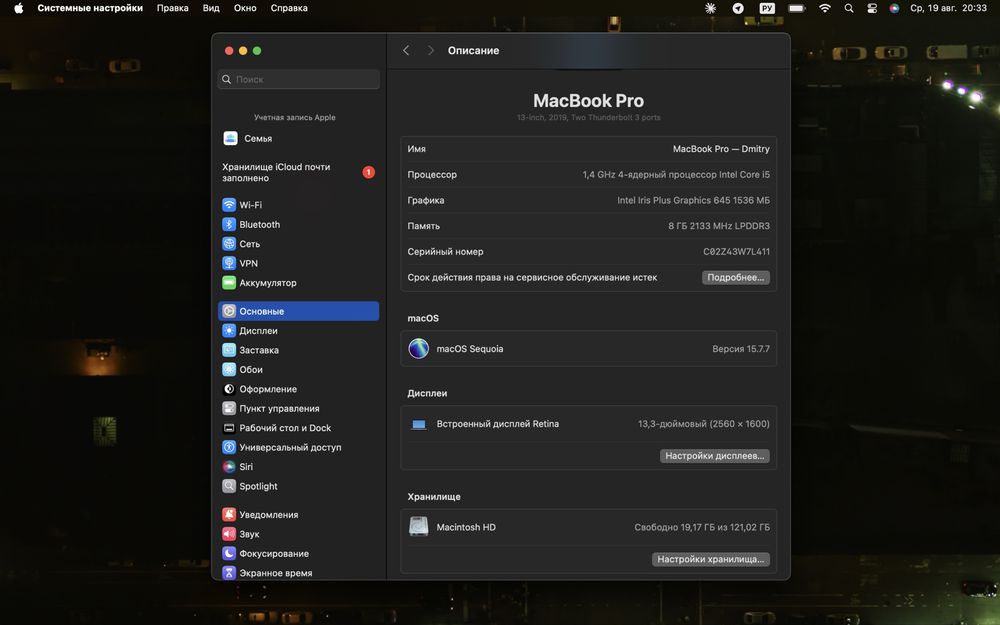Click the macOS Sequoia logo icon
The image size is (1000, 625).
418,349
